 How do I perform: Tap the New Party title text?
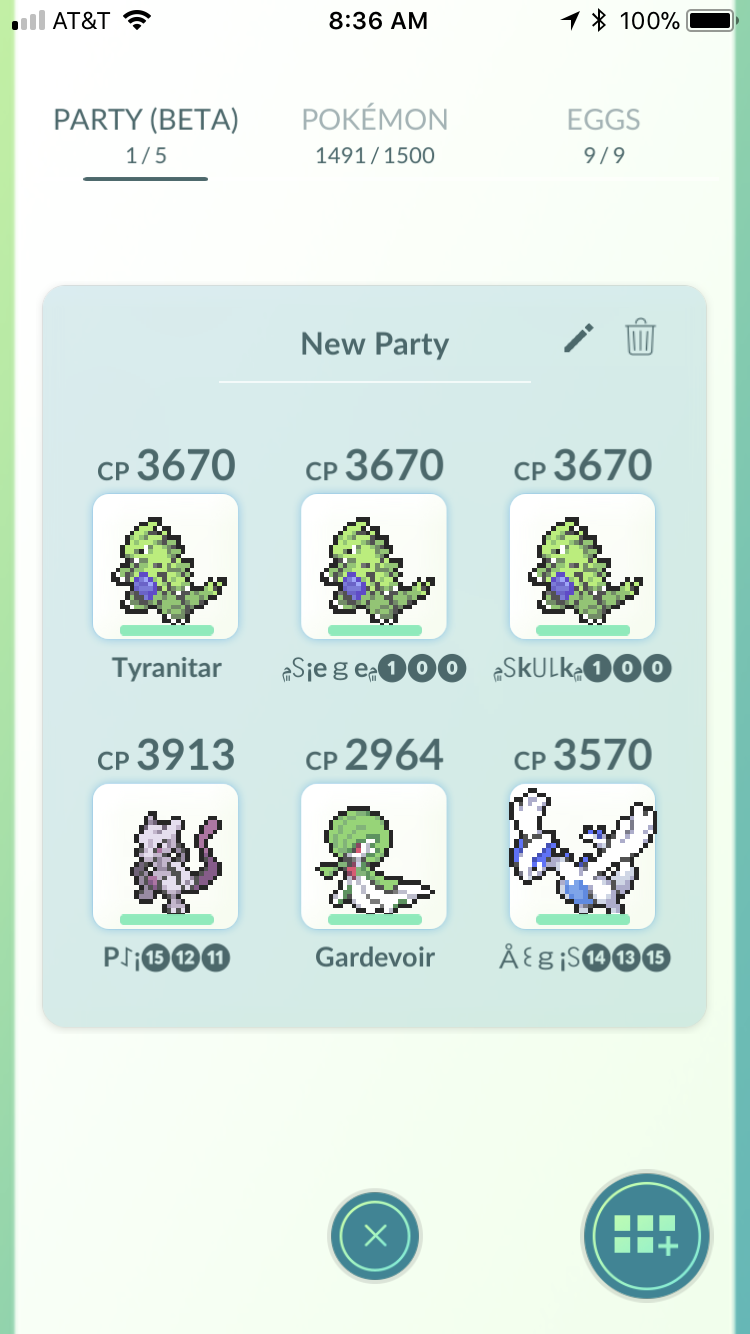[375, 344]
